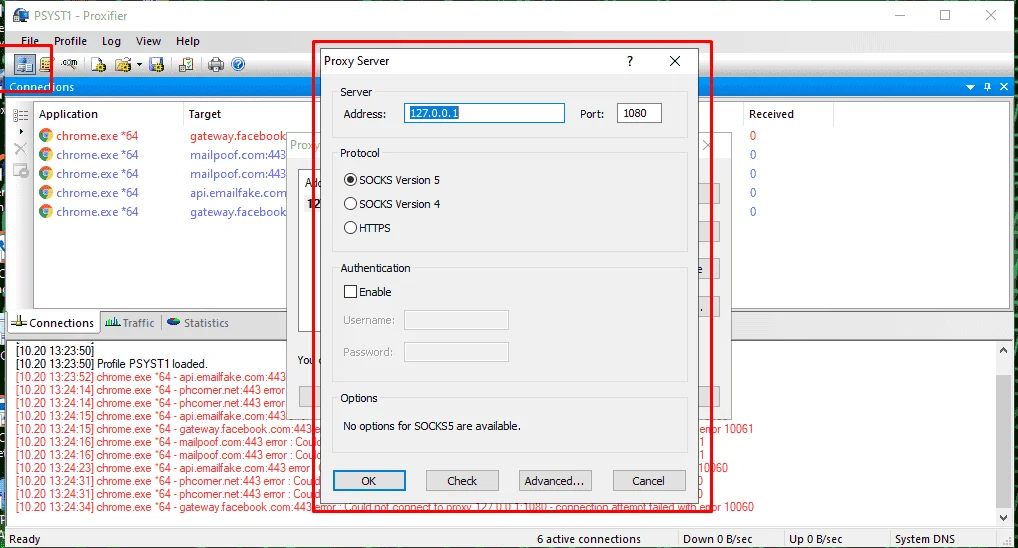
Task: Click the log entry timestamped 13:24:23
Action: pyautogui.click(x=163, y=467)
